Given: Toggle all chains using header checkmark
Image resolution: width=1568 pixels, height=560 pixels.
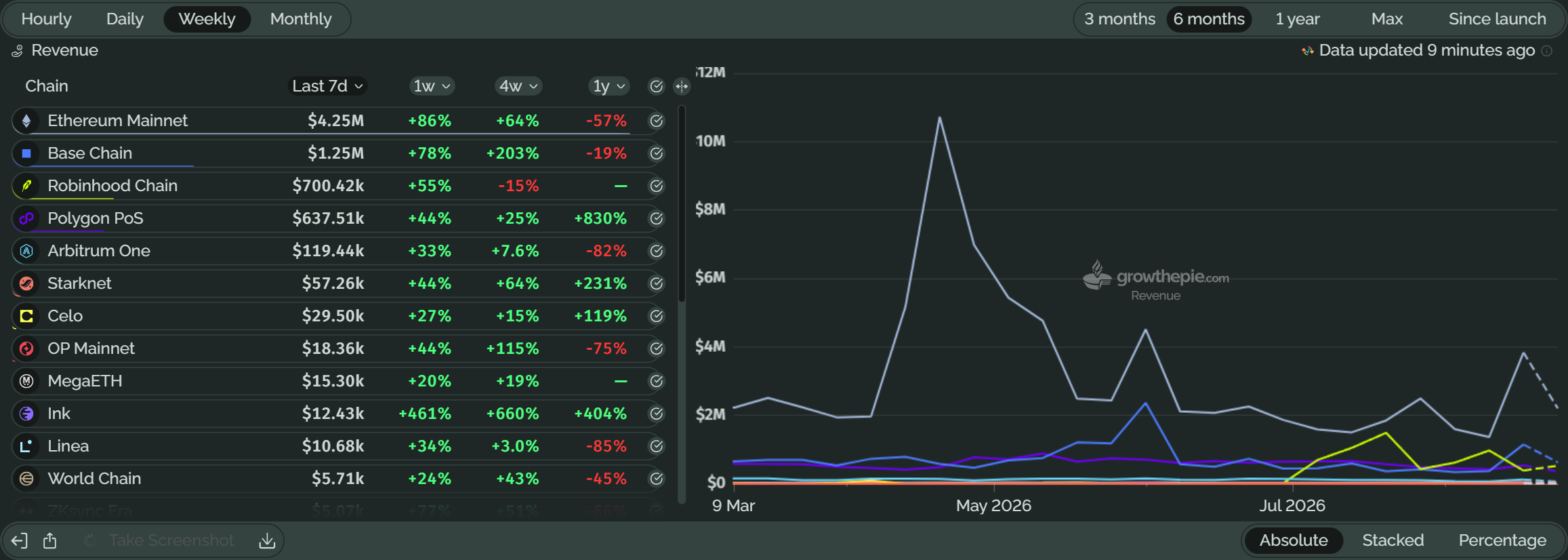Looking at the screenshot, I should pos(656,86).
